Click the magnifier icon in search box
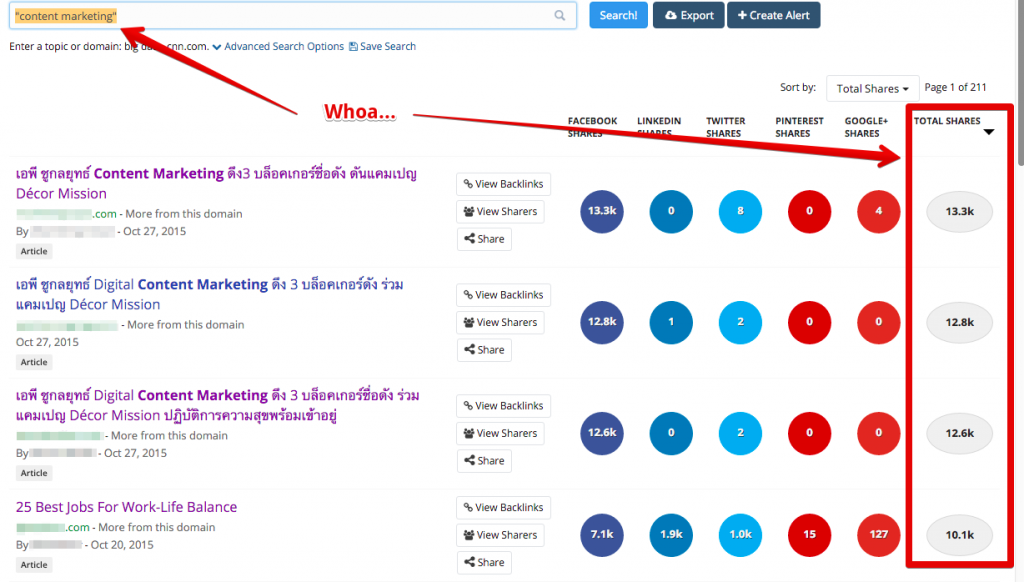 click(560, 15)
